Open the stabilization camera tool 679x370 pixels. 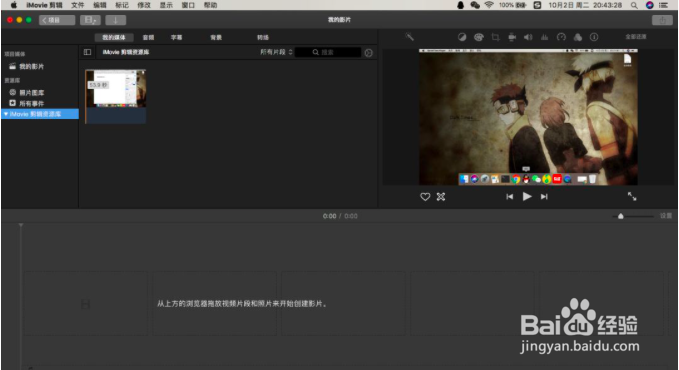click(512, 37)
